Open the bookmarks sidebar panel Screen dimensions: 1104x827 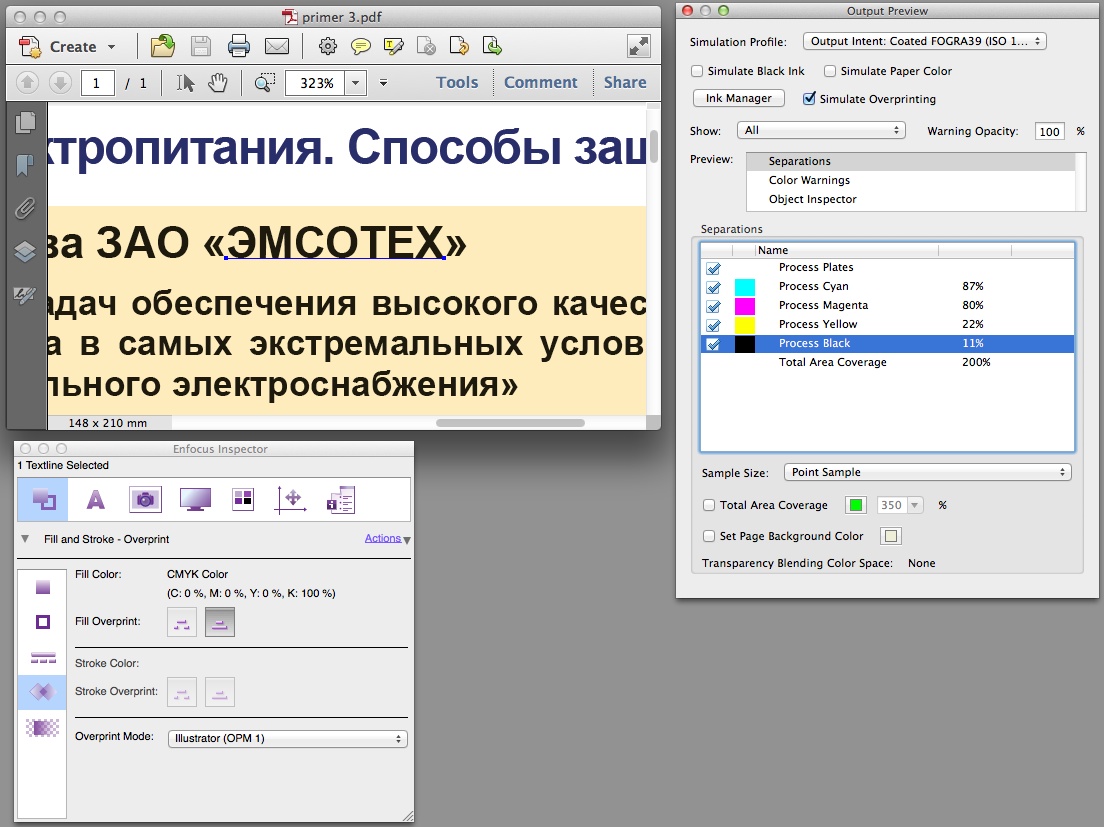[x=25, y=165]
